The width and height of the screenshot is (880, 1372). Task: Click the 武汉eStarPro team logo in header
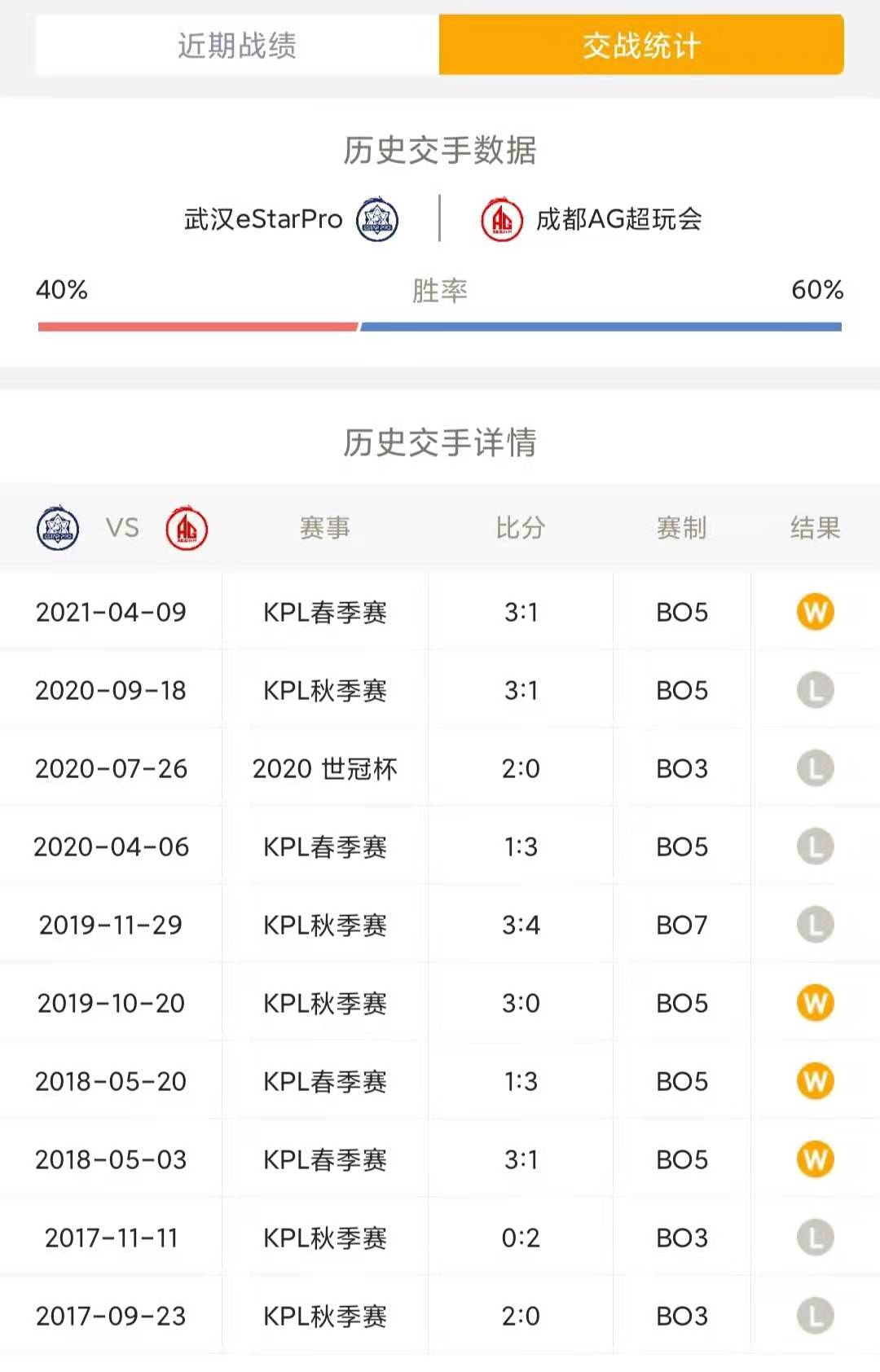click(x=377, y=219)
